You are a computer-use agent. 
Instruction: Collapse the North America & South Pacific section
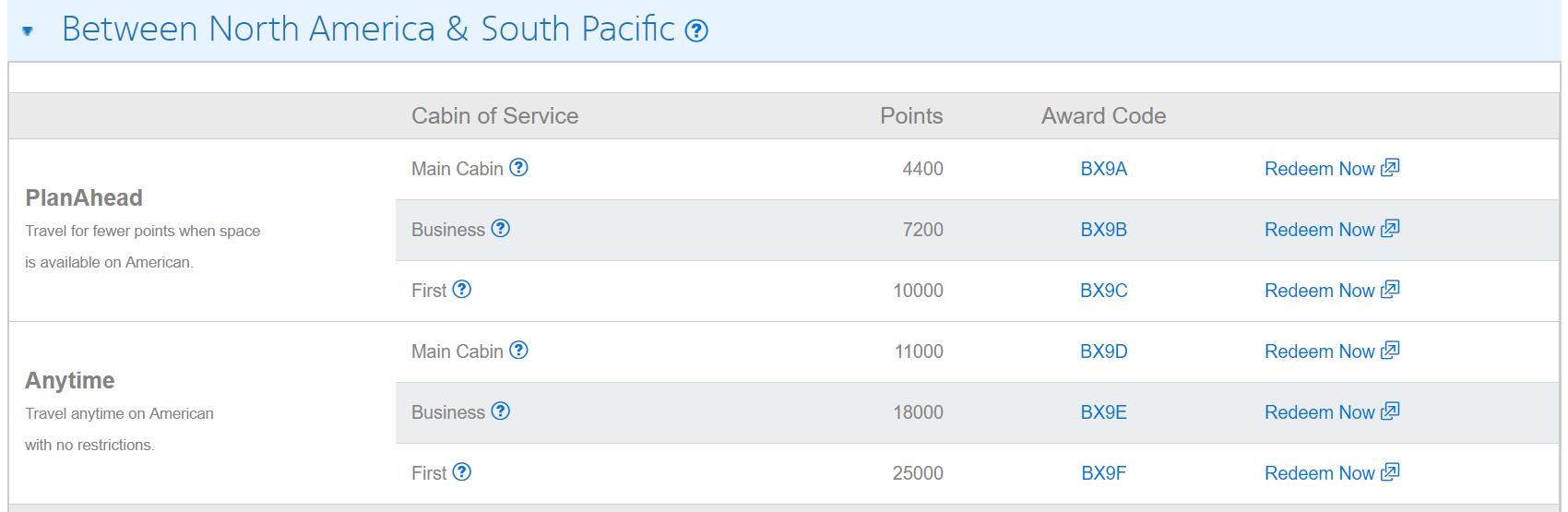[28, 30]
